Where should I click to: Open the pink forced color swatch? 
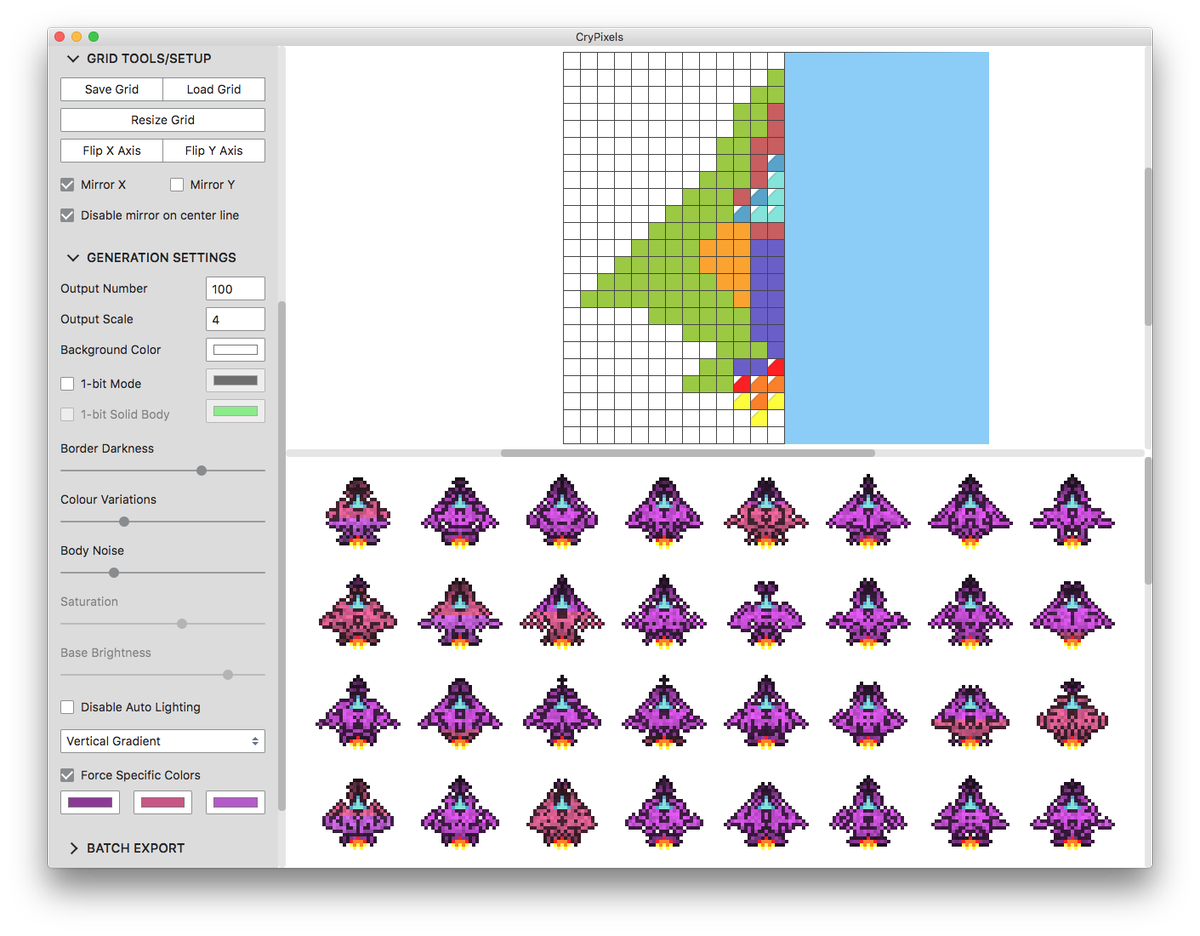(x=163, y=802)
